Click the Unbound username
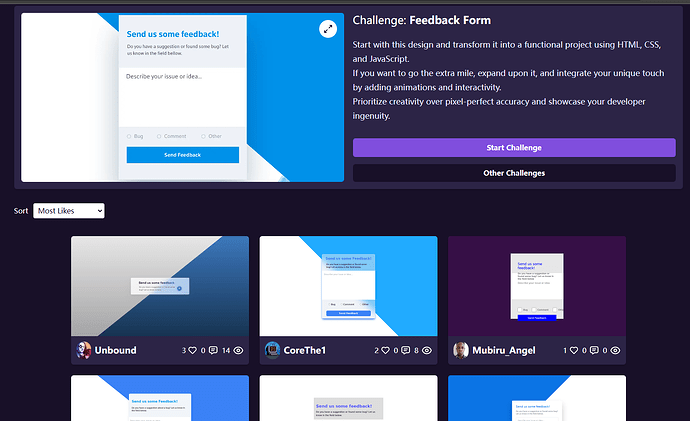The image size is (690, 421). pyautogui.click(x=116, y=351)
